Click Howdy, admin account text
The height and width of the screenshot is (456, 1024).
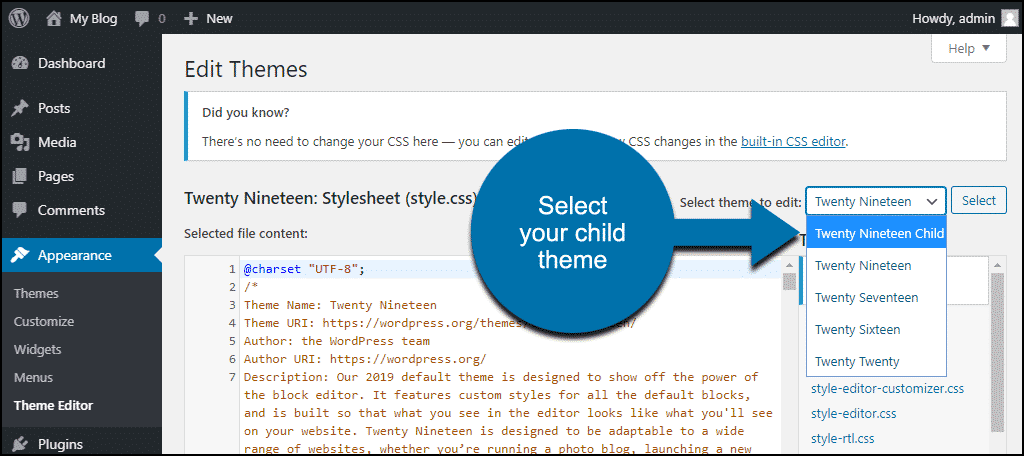tap(953, 19)
